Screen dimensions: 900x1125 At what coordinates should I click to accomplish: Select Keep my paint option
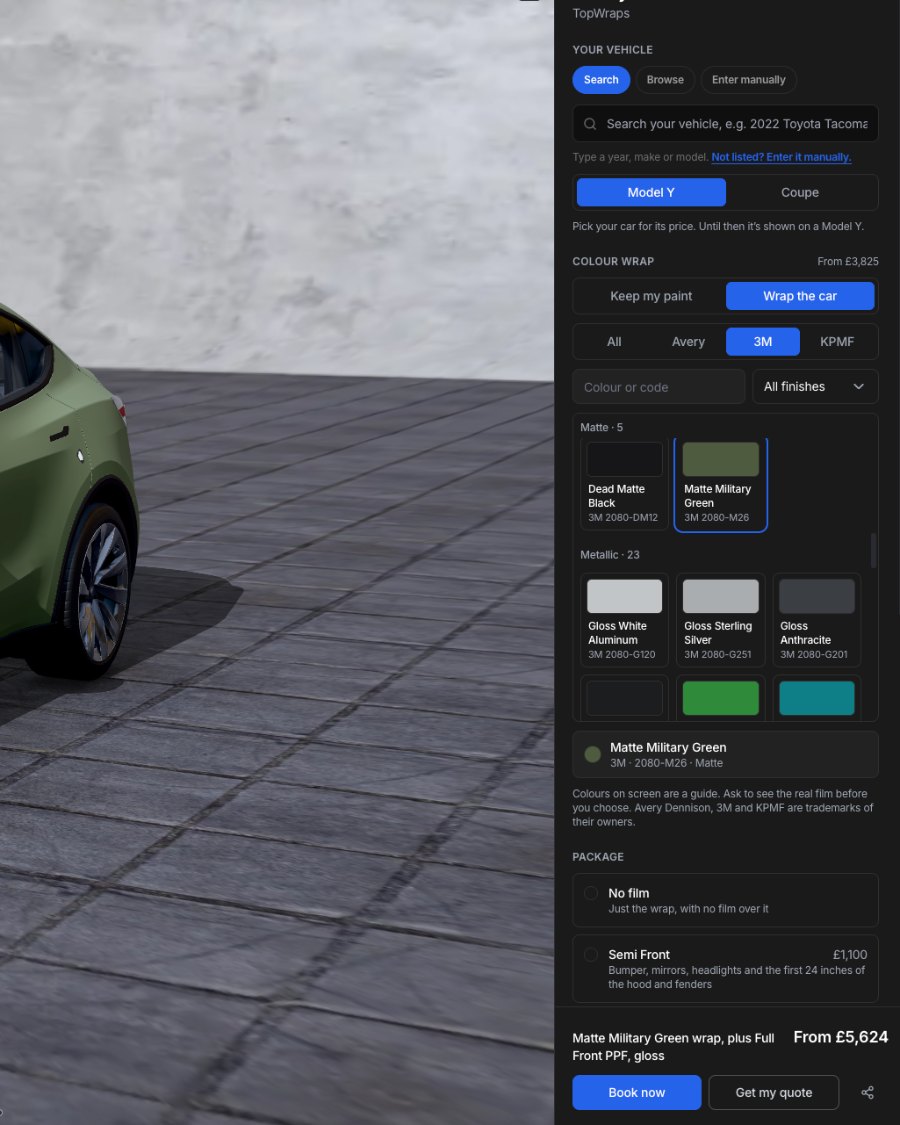651,296
